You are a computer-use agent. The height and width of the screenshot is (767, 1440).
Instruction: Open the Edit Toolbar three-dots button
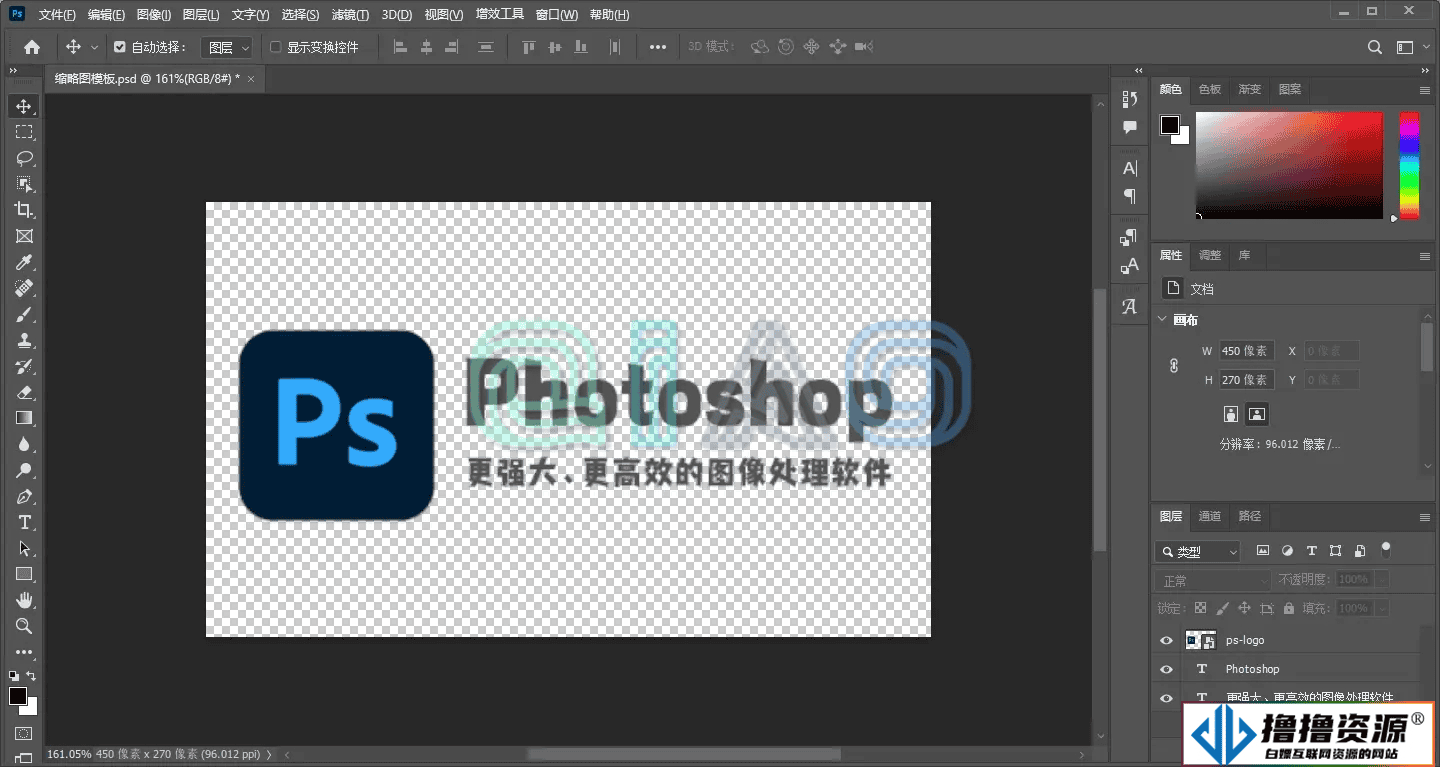coord(24,652)
